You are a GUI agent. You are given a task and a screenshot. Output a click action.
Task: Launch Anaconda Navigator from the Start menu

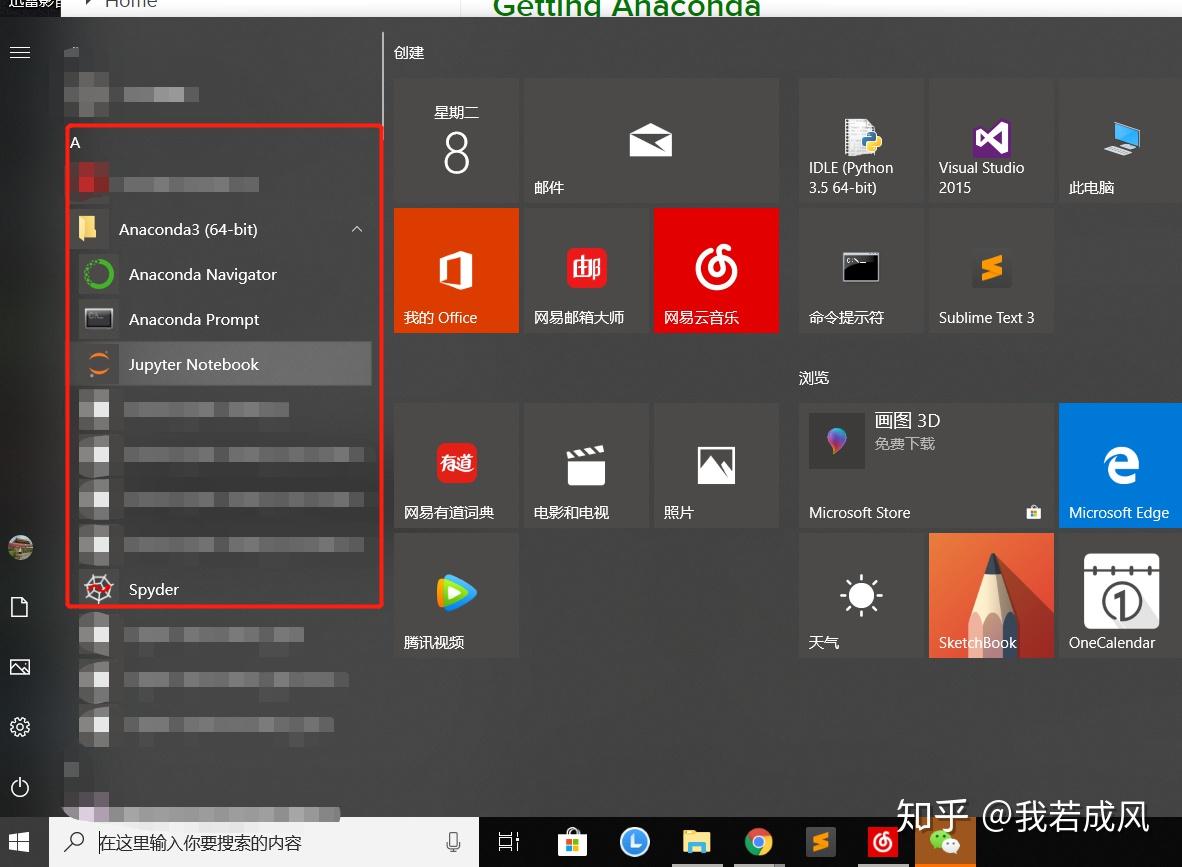[x=201, y=274]
